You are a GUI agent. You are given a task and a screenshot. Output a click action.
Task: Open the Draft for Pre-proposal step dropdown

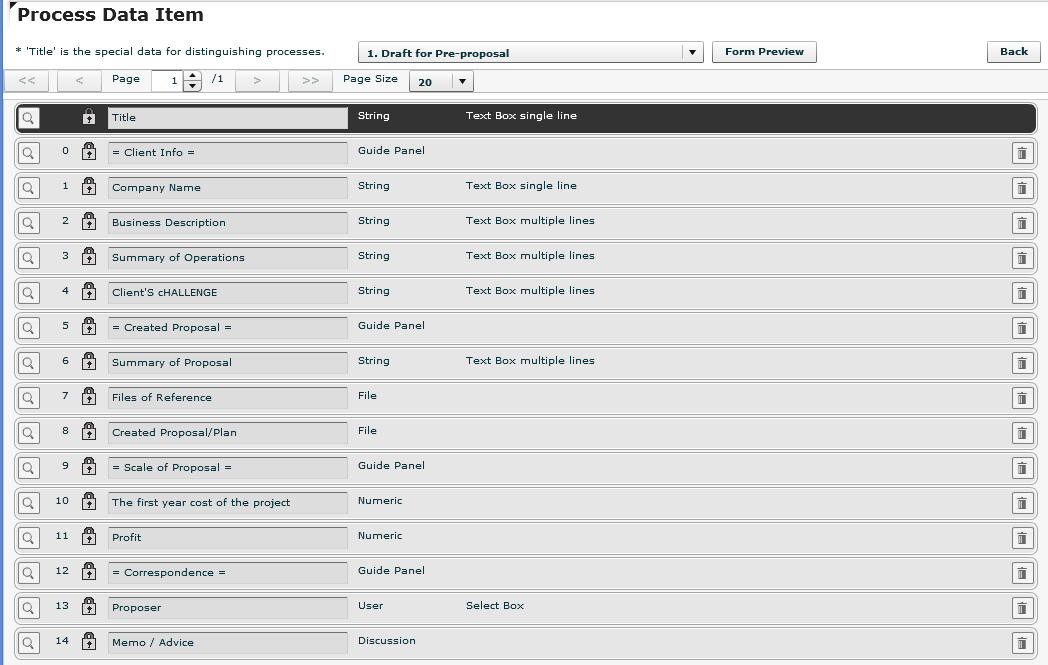[x=531, y=52]
